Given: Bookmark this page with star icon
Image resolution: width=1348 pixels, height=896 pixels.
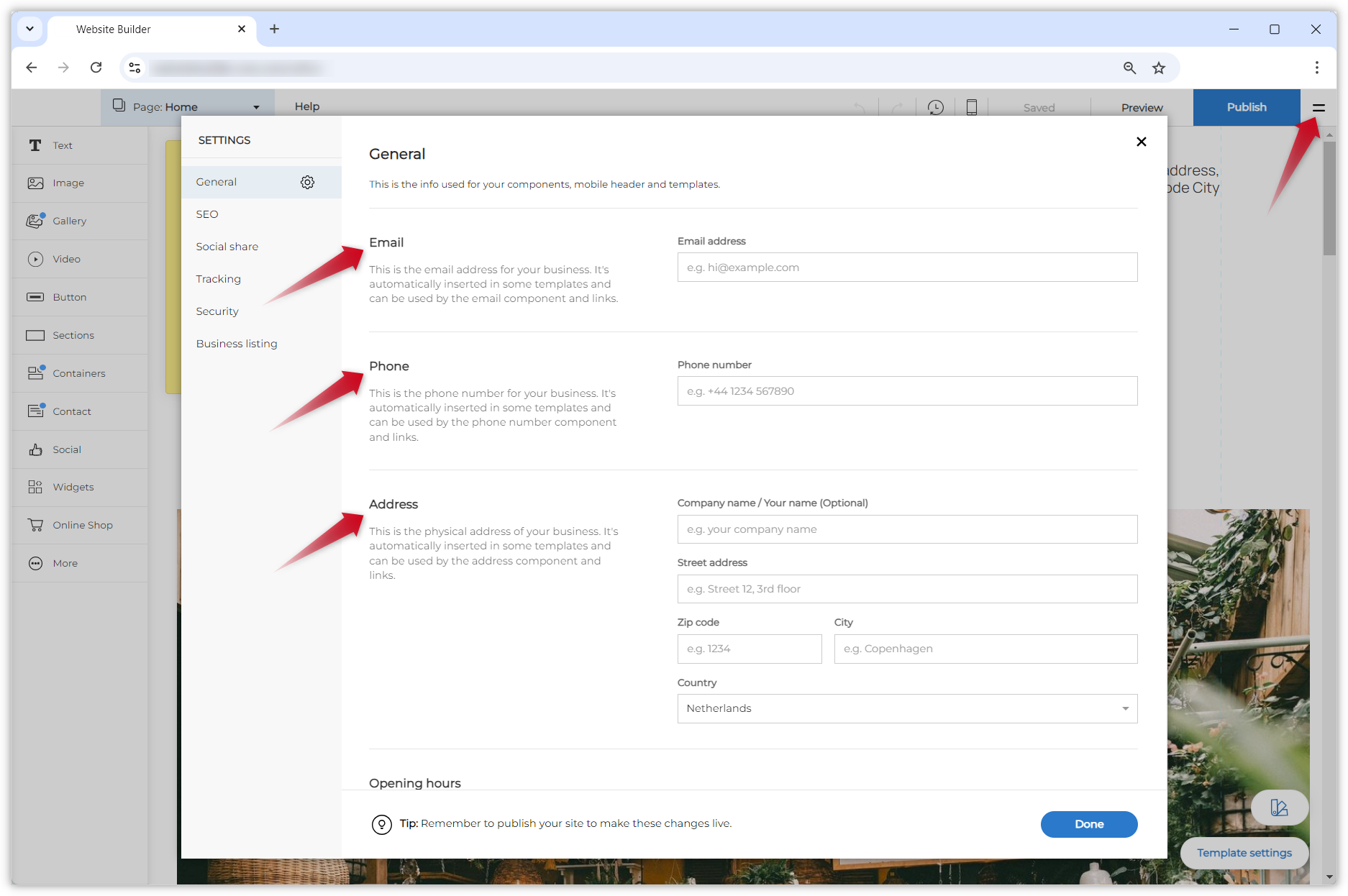Looking at the screenshot, I should (1158, 68).
